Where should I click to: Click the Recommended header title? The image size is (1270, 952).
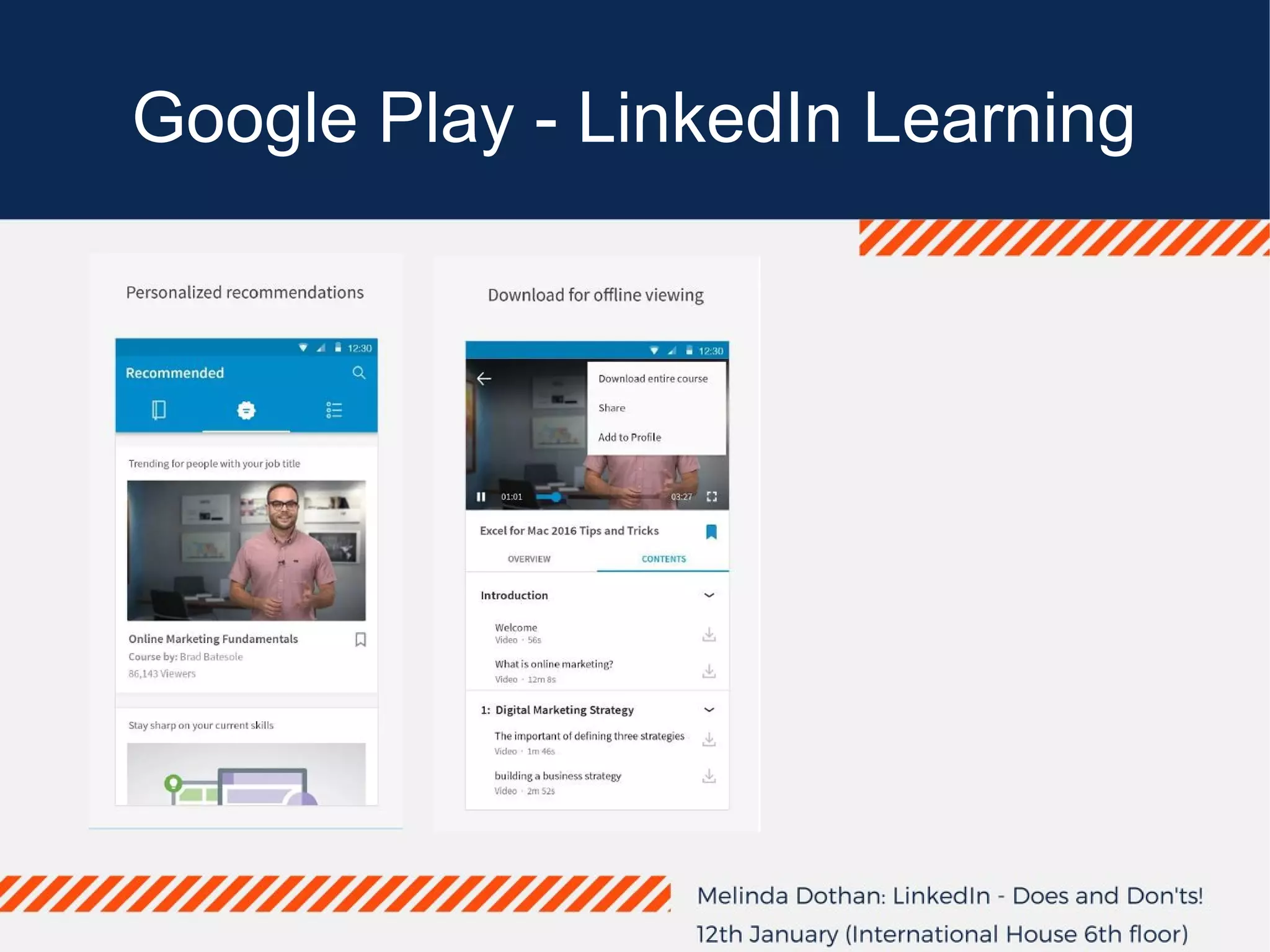pyautogui.click(x=175, y=373)
